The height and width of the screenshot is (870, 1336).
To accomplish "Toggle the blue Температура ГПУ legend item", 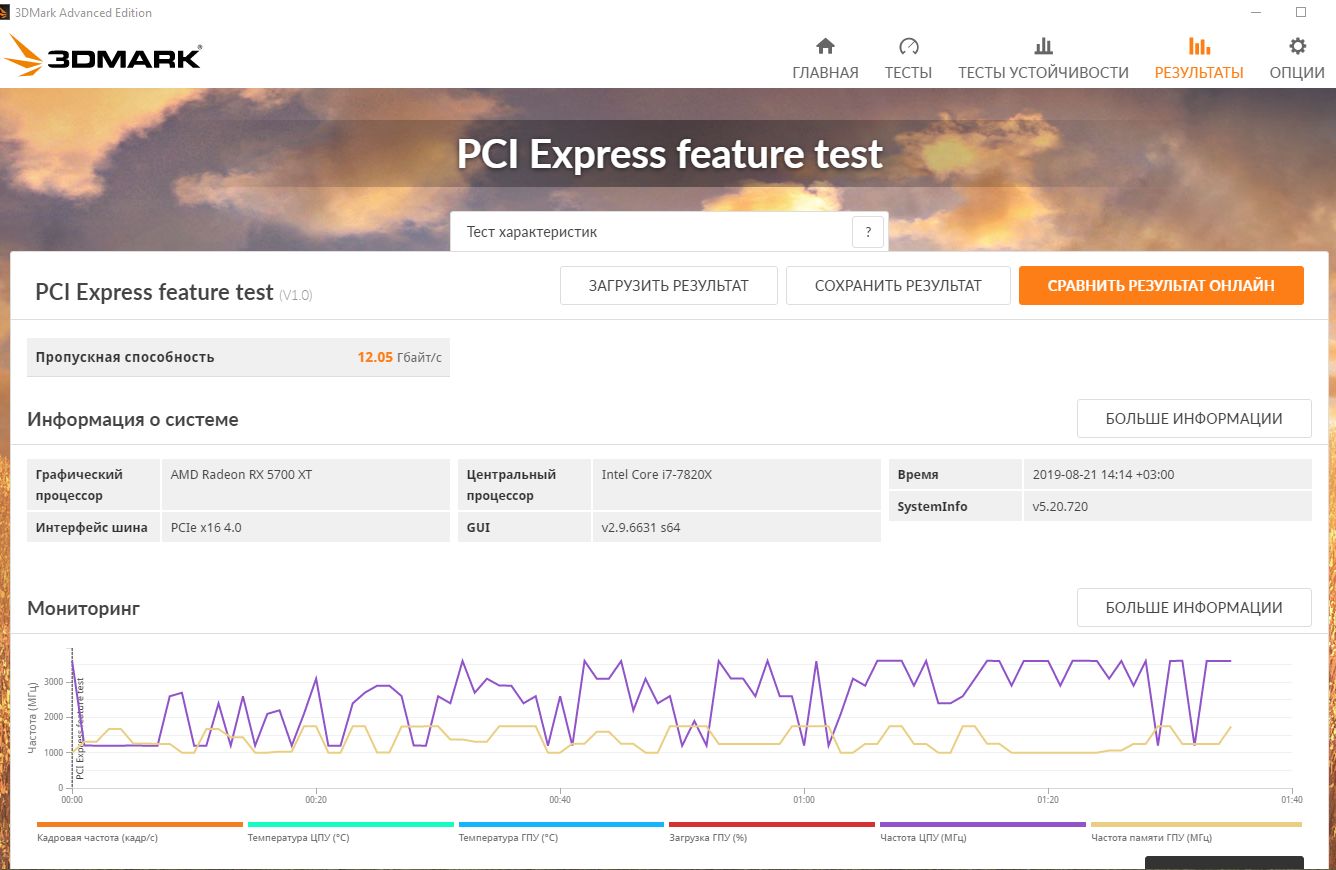I will [561, 831].
